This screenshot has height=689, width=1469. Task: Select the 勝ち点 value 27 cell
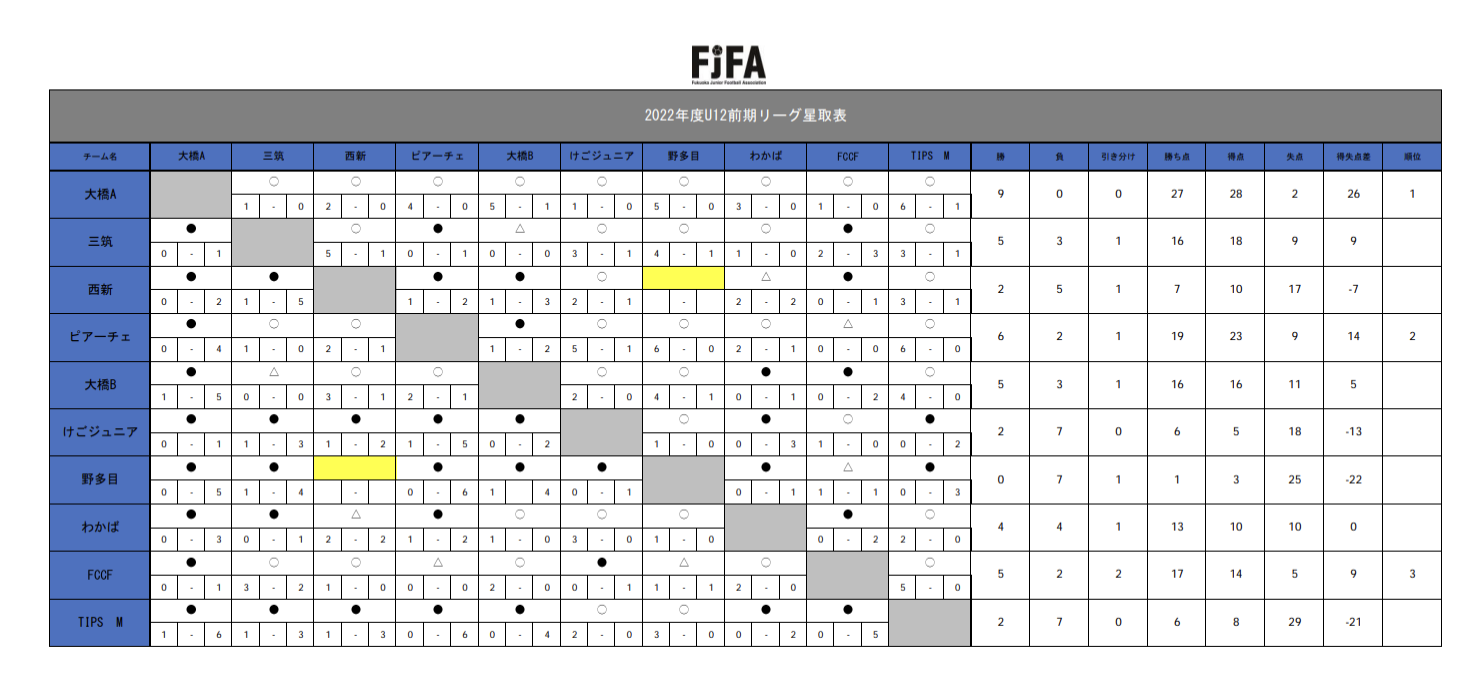[x=1177, y=194]
